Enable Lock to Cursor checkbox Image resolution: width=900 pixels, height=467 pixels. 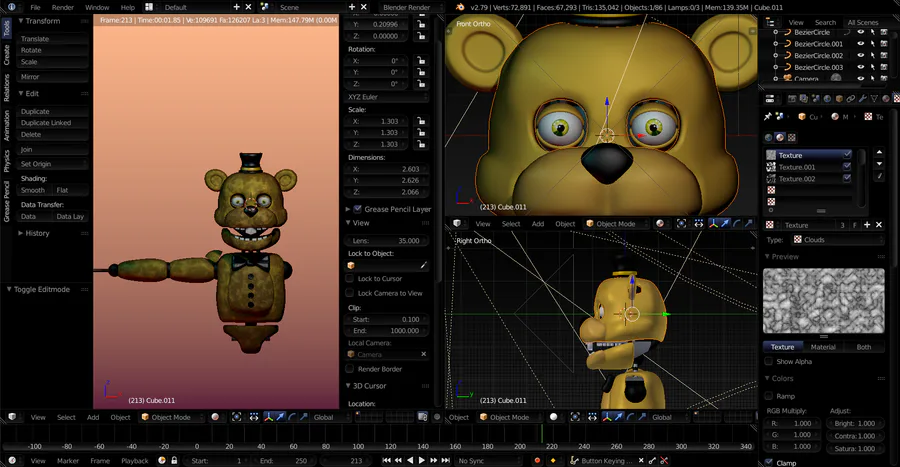[x=350, y=278]
